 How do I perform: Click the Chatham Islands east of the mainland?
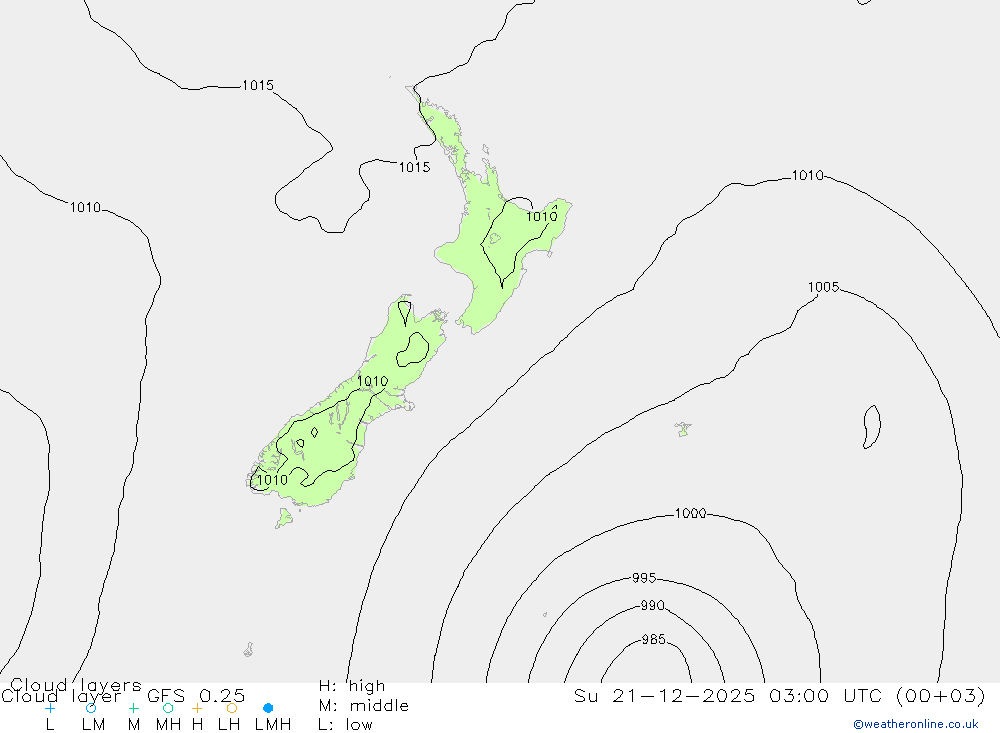[x=683, y=429]
